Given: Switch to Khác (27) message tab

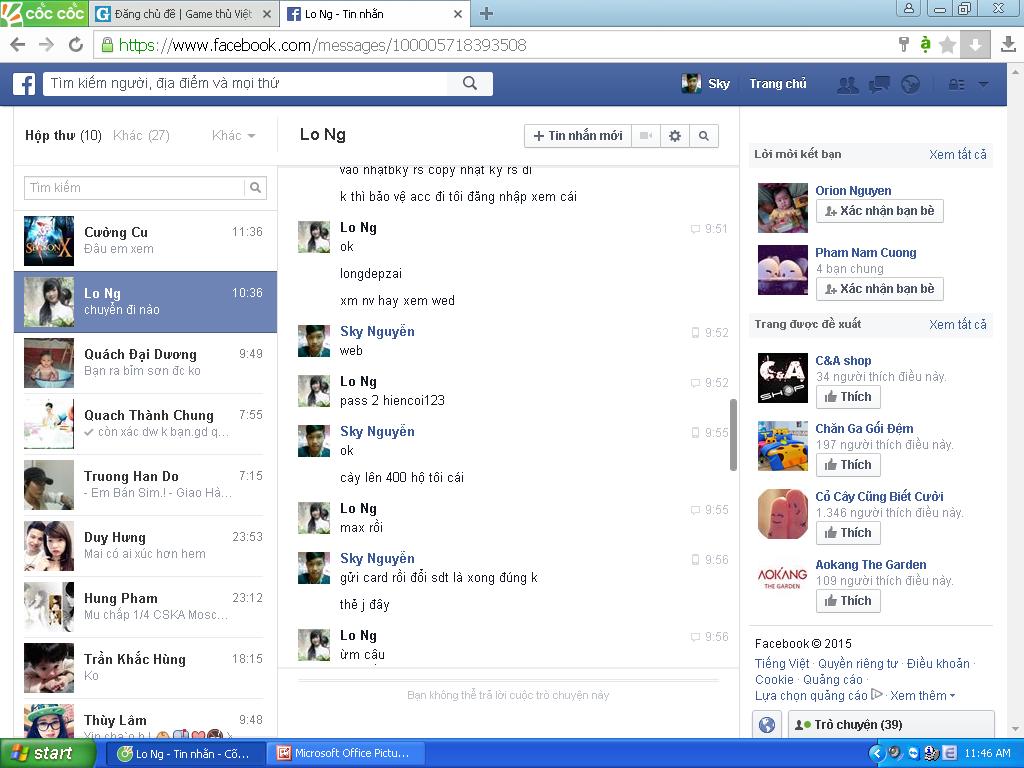Looking at the screenshot, I should pyautogui.click(x=141, y=135).
